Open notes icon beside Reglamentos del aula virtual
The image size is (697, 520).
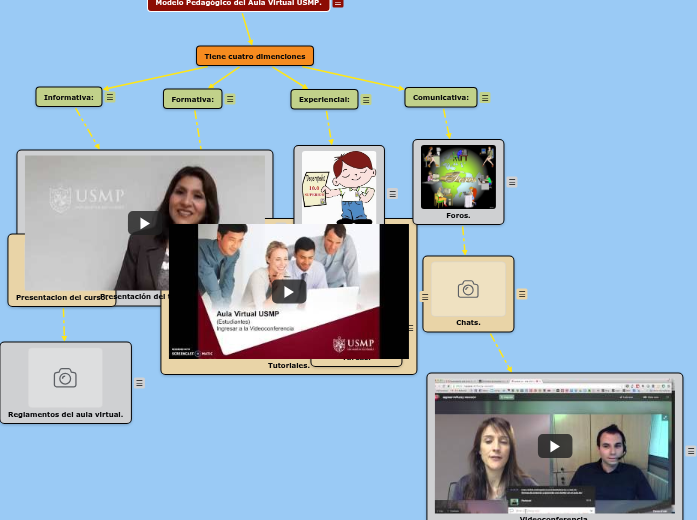tap(140, 383)
